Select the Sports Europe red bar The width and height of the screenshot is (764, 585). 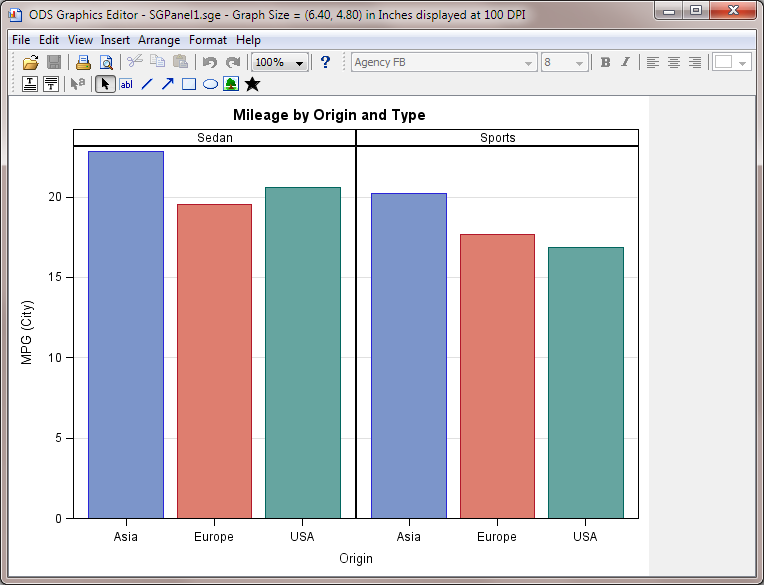pyautogui.click(x=497, y=376)
